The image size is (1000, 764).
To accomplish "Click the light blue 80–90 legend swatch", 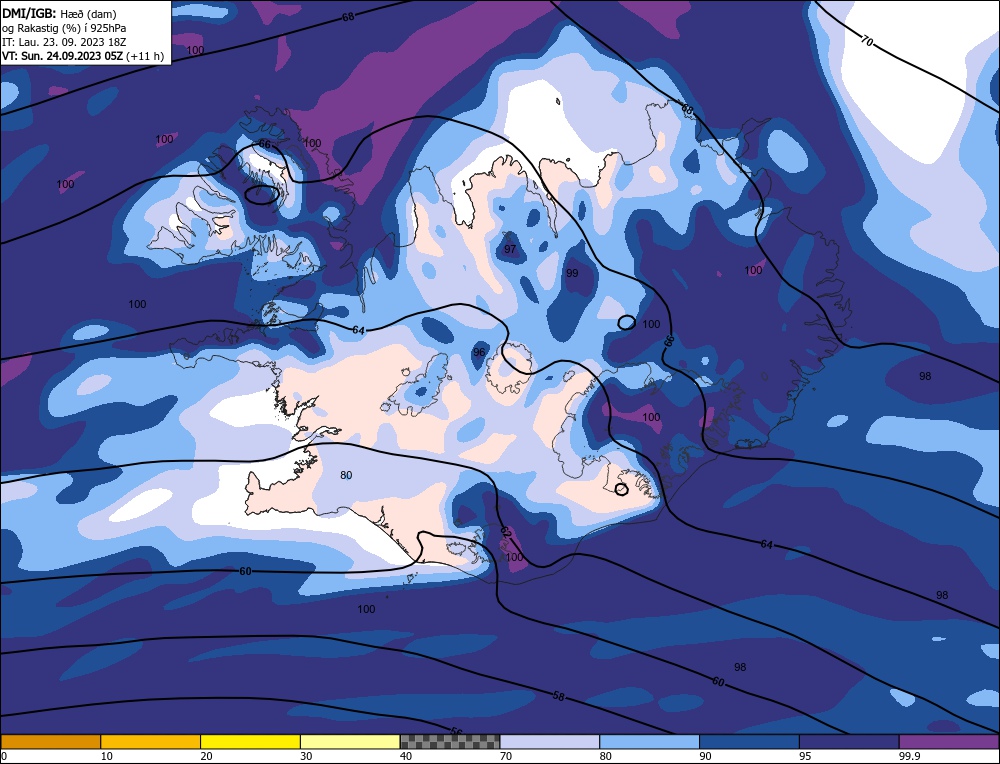I will pos(650,741).
